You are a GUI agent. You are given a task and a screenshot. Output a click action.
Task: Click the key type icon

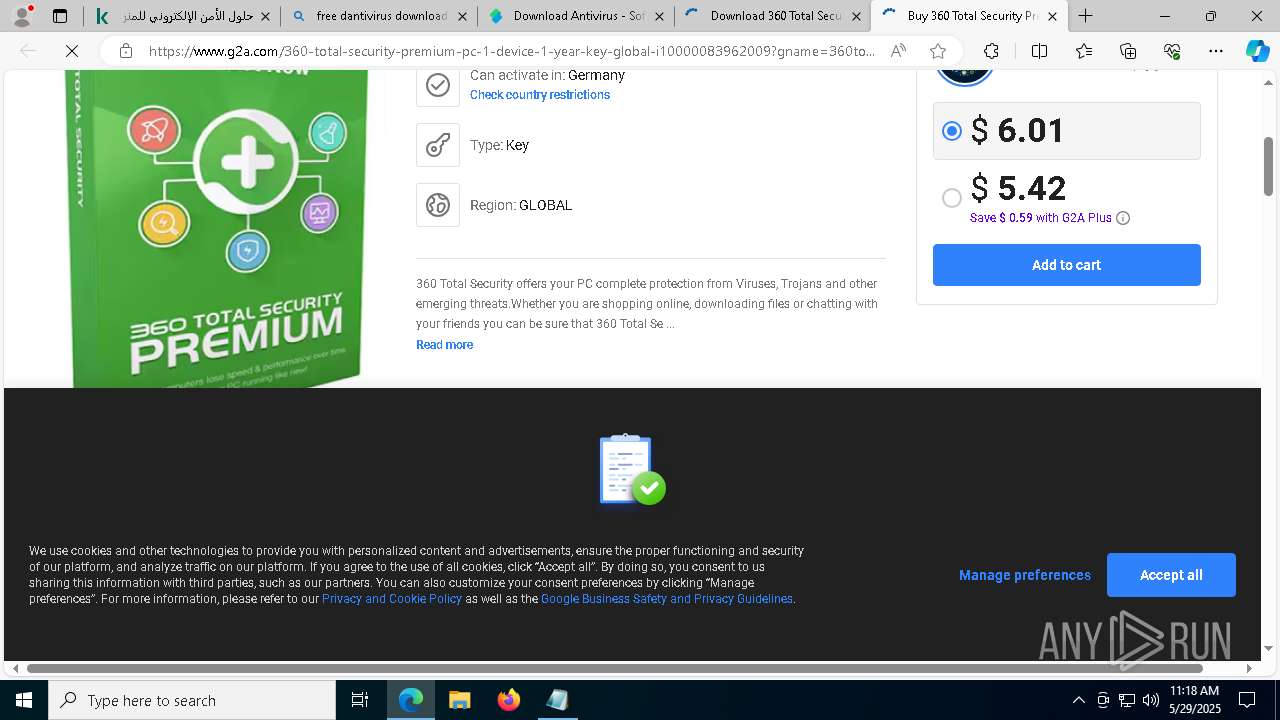[x=438, y=145]
